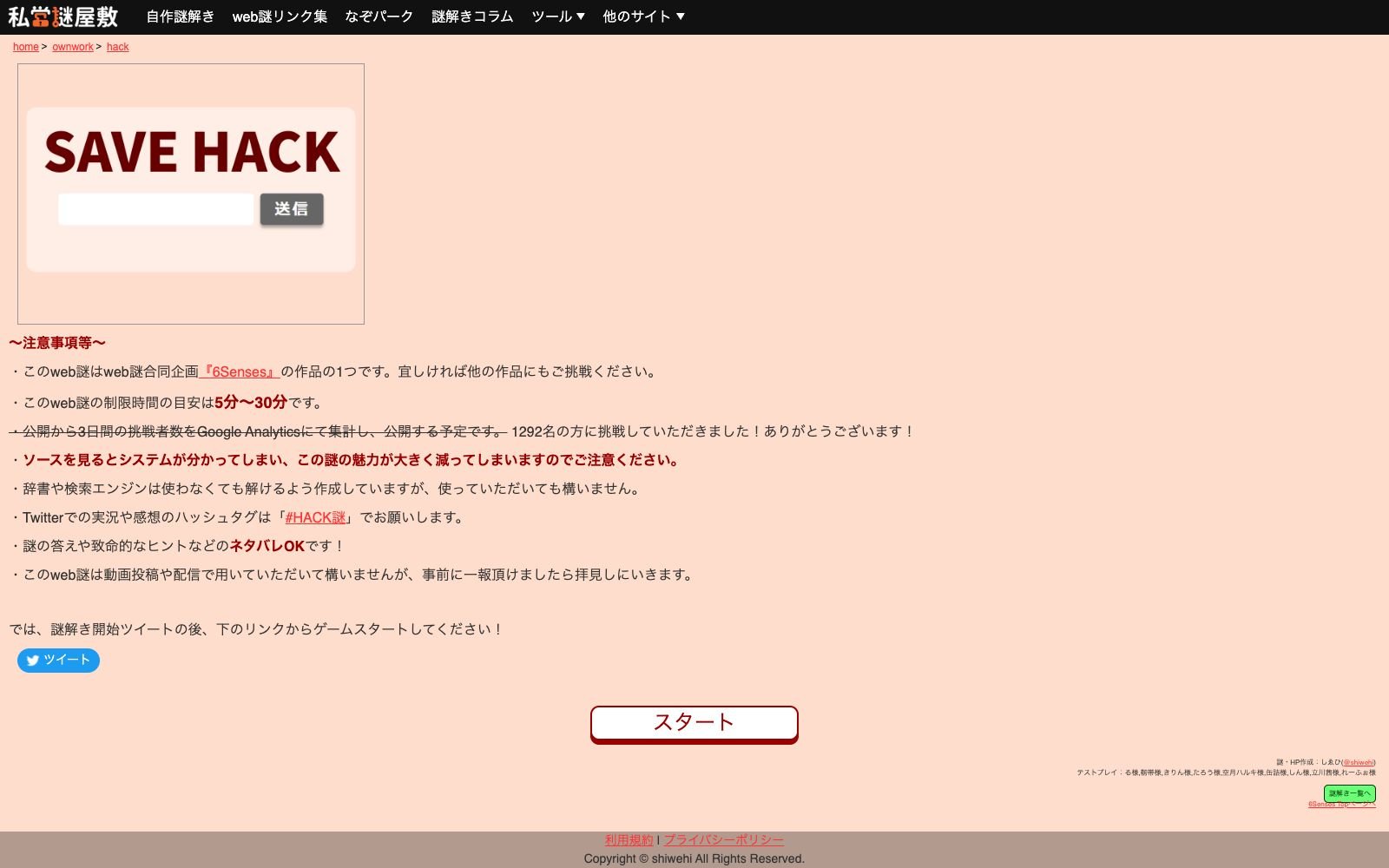Go to the なぞパーク page
1389x868 pixels.
379,16
